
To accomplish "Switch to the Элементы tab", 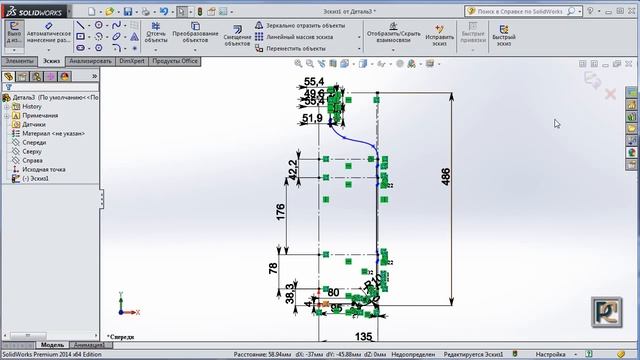I will [x=19, y=61].
